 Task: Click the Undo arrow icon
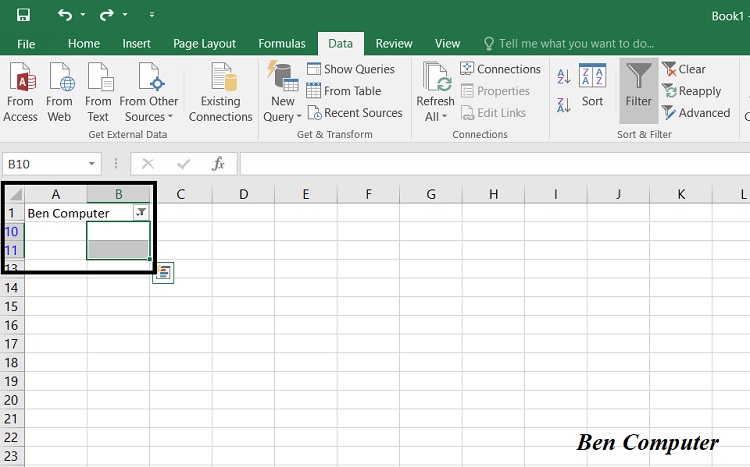(65, 15)
